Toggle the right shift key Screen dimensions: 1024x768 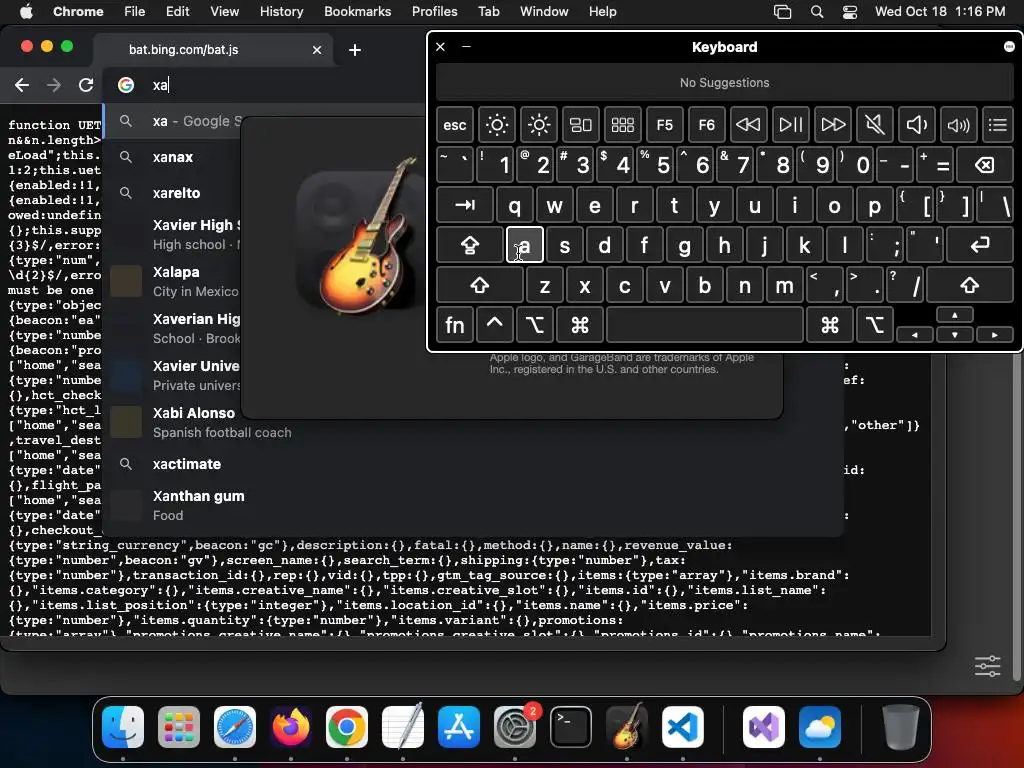970,285
